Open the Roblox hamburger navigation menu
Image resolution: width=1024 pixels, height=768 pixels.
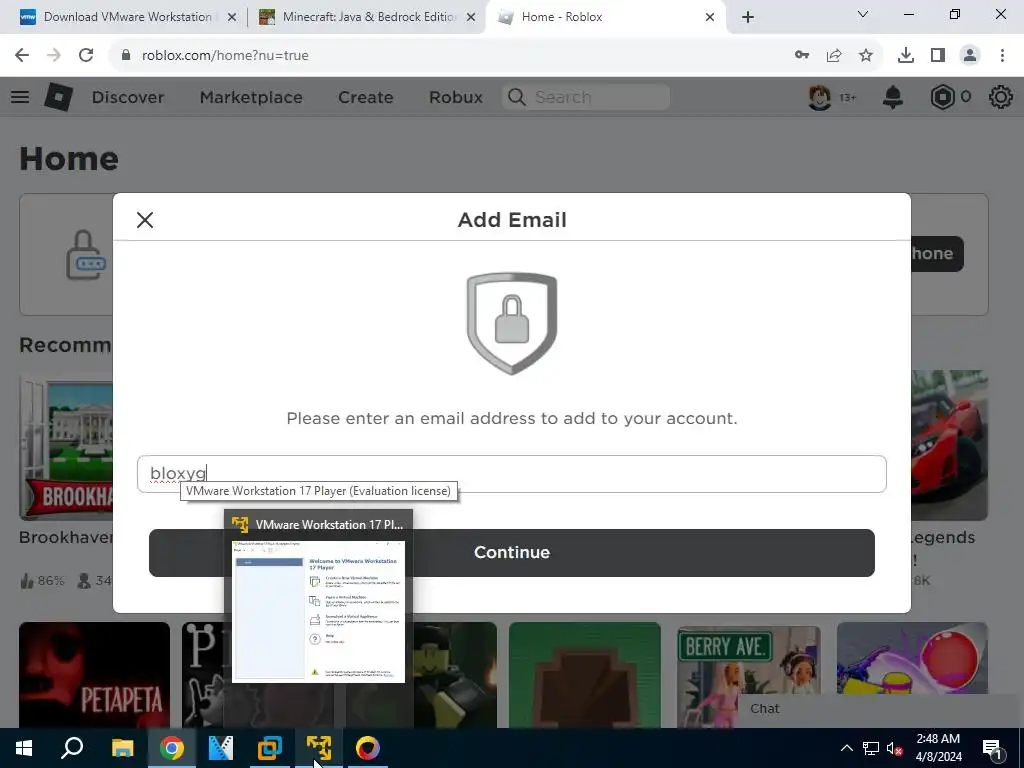click(x=20, y=97)
